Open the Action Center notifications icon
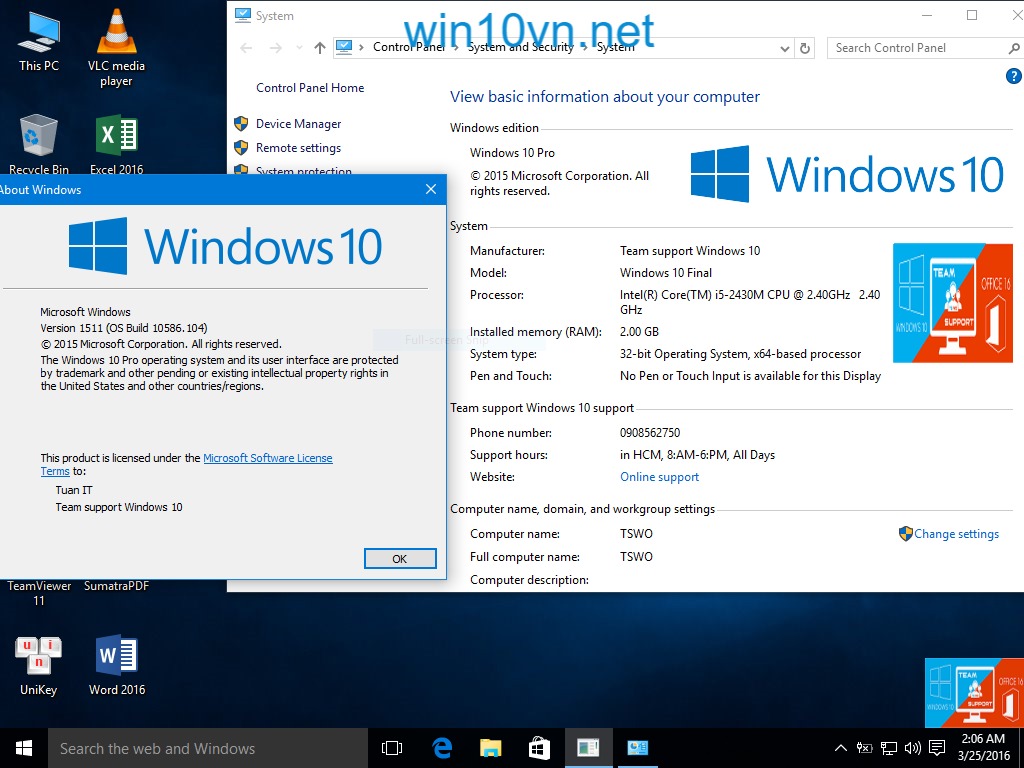The height and width of the screenshot is (768, 1024). tap(937, 748)
